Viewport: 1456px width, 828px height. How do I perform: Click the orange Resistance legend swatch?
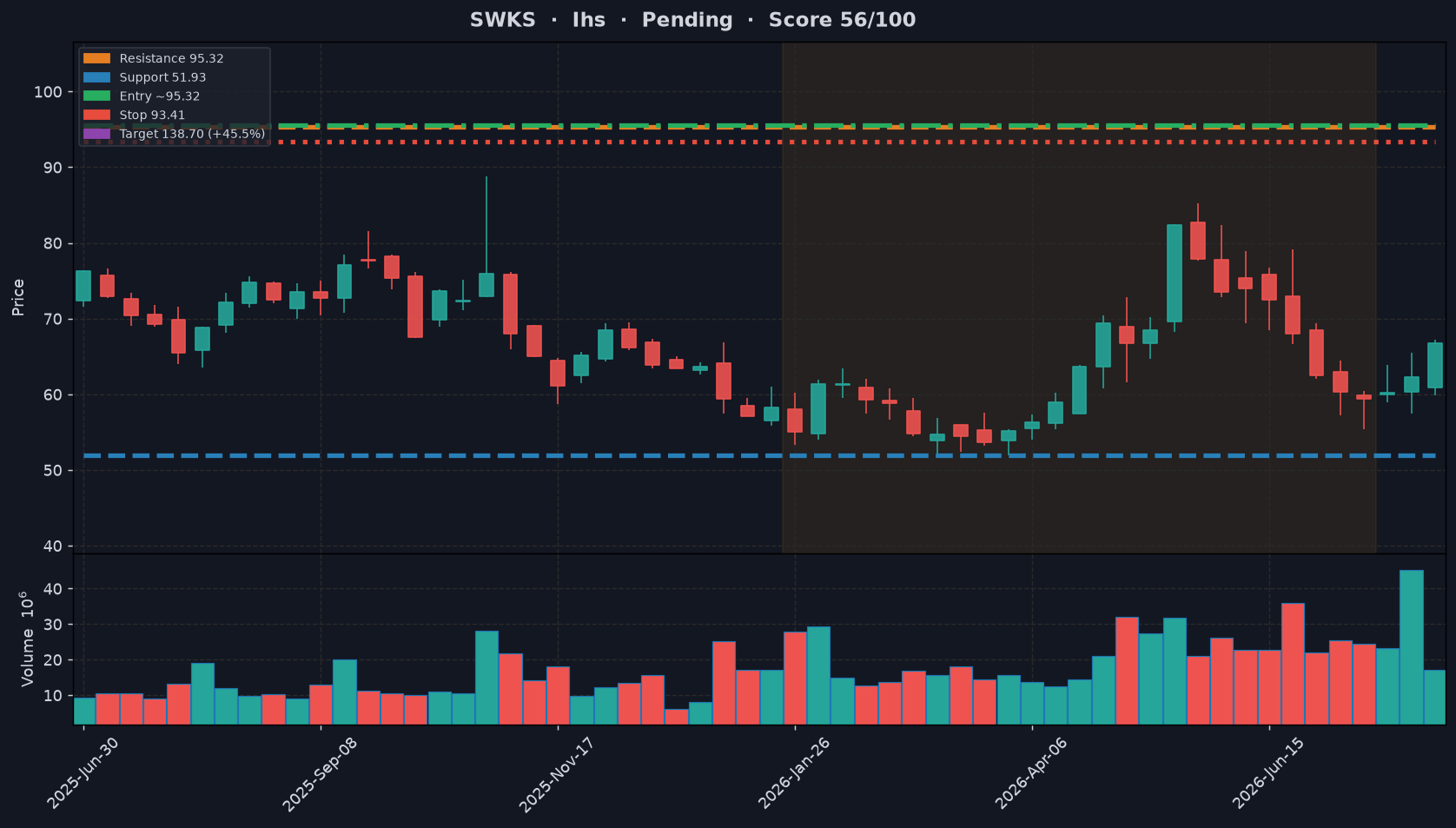tap(96, 58)
